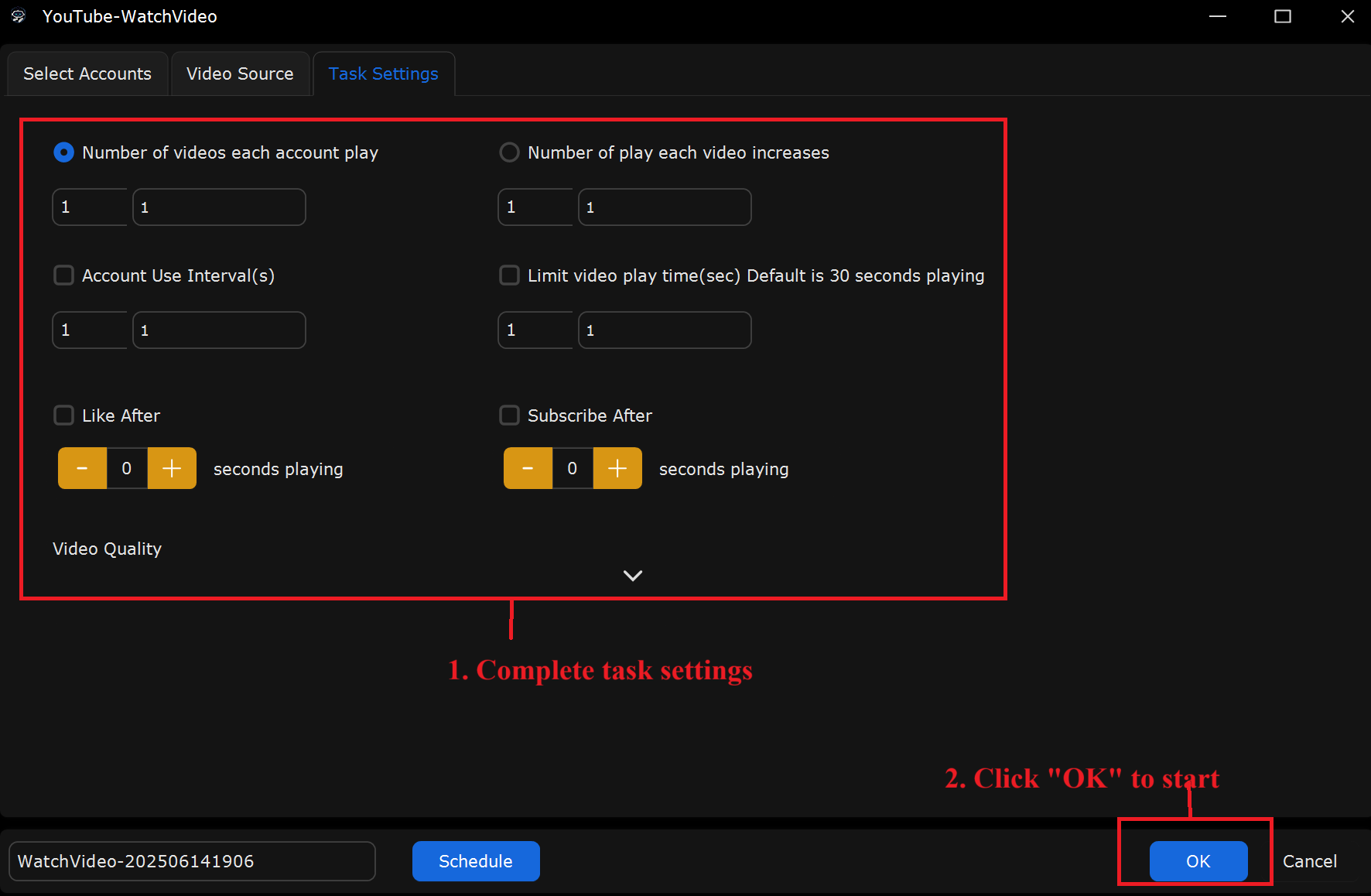Cancel the task dialog

pos(1310,861)
